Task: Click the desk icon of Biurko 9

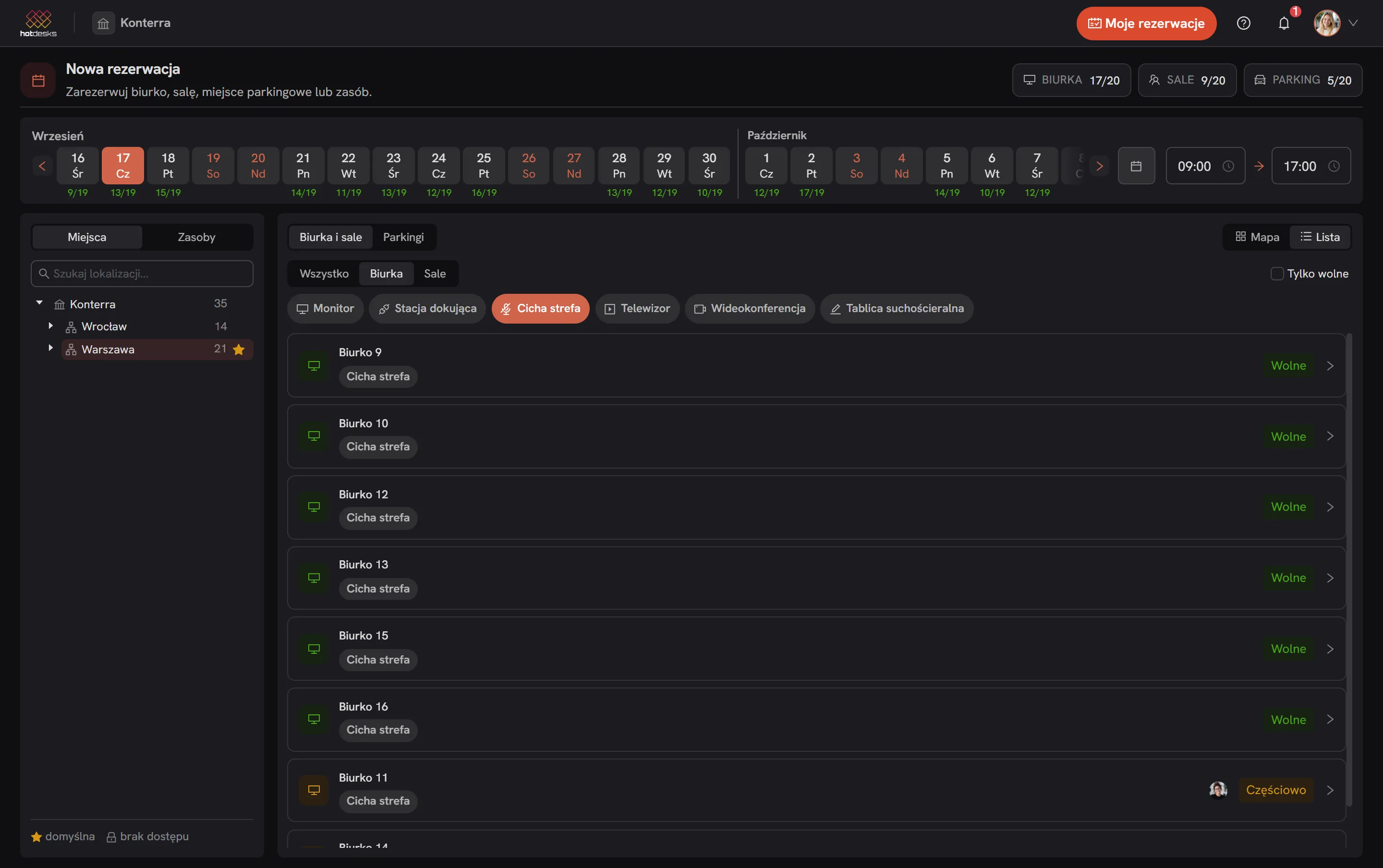Action: 314,366
